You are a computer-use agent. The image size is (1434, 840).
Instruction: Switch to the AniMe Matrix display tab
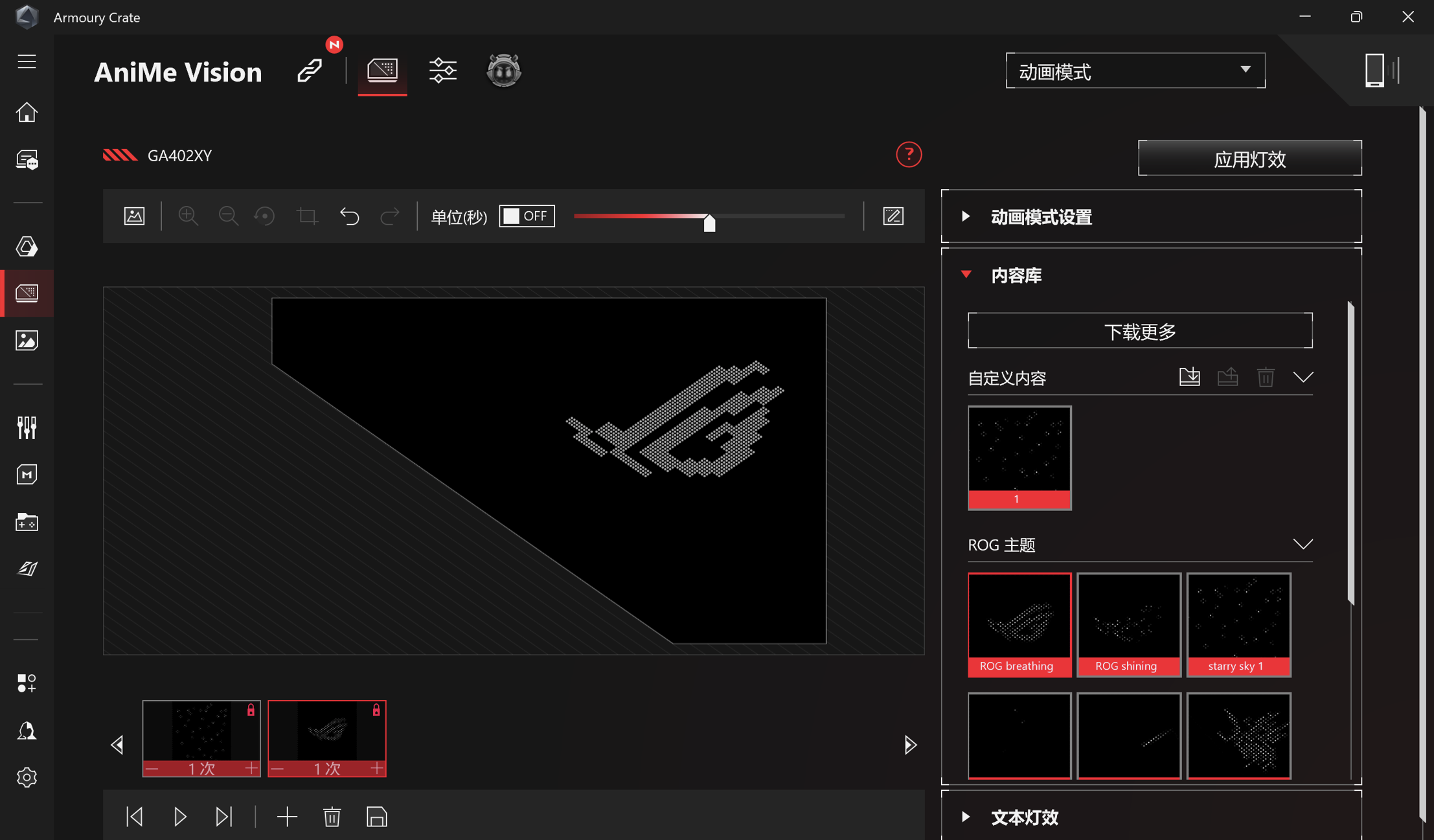coord(382,70)
